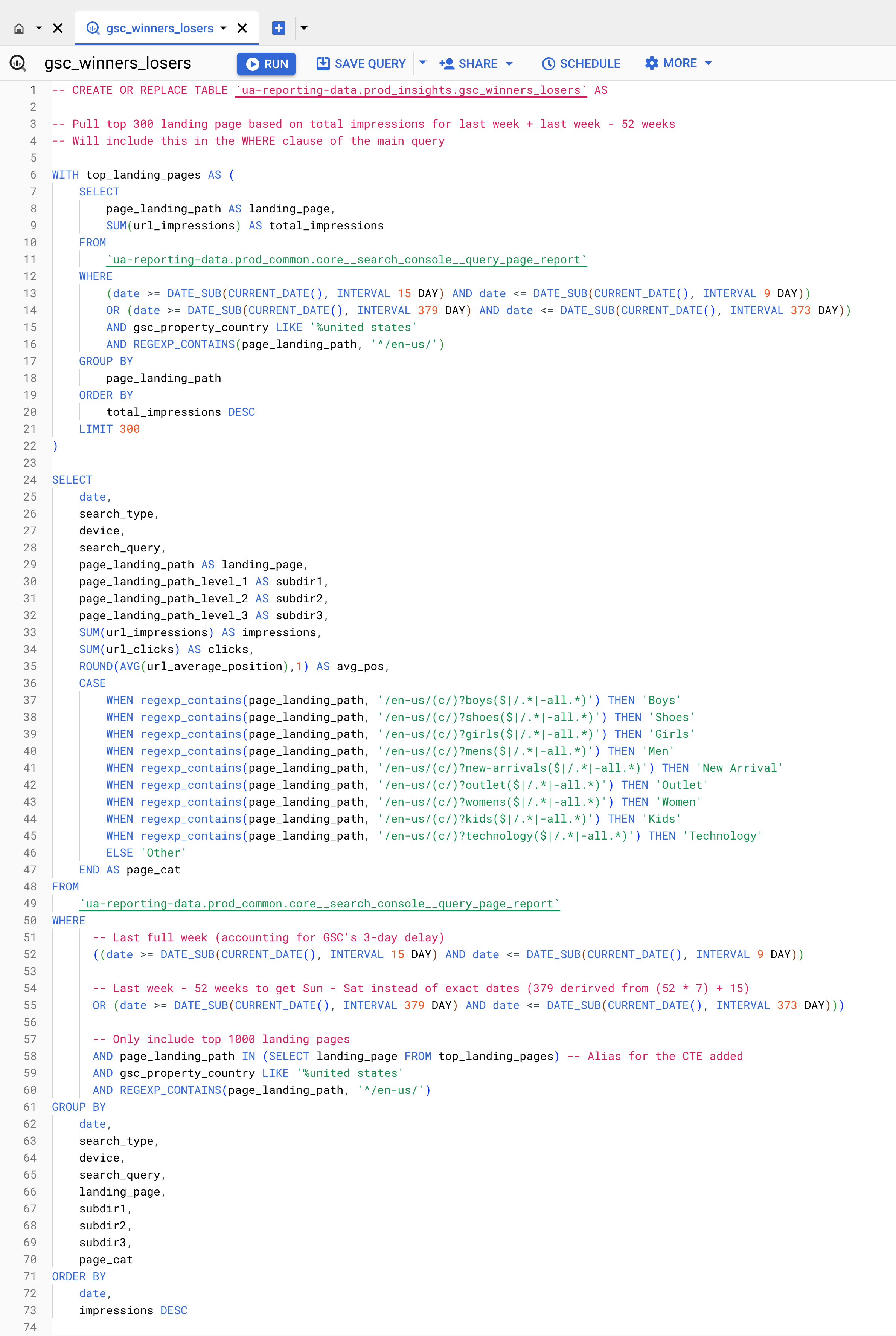Select the gsc_winners_losers query tab
The image size is (896, 1336).
pos(159,29)
